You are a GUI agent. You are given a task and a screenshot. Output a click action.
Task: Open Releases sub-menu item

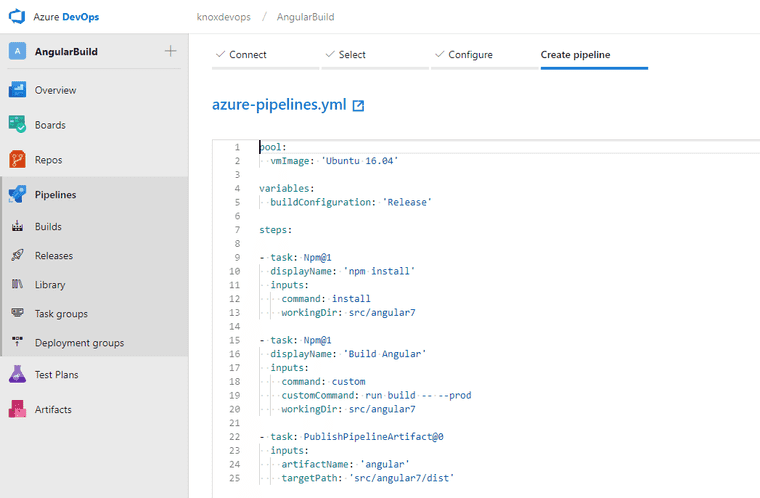click(x=53, y=256)
